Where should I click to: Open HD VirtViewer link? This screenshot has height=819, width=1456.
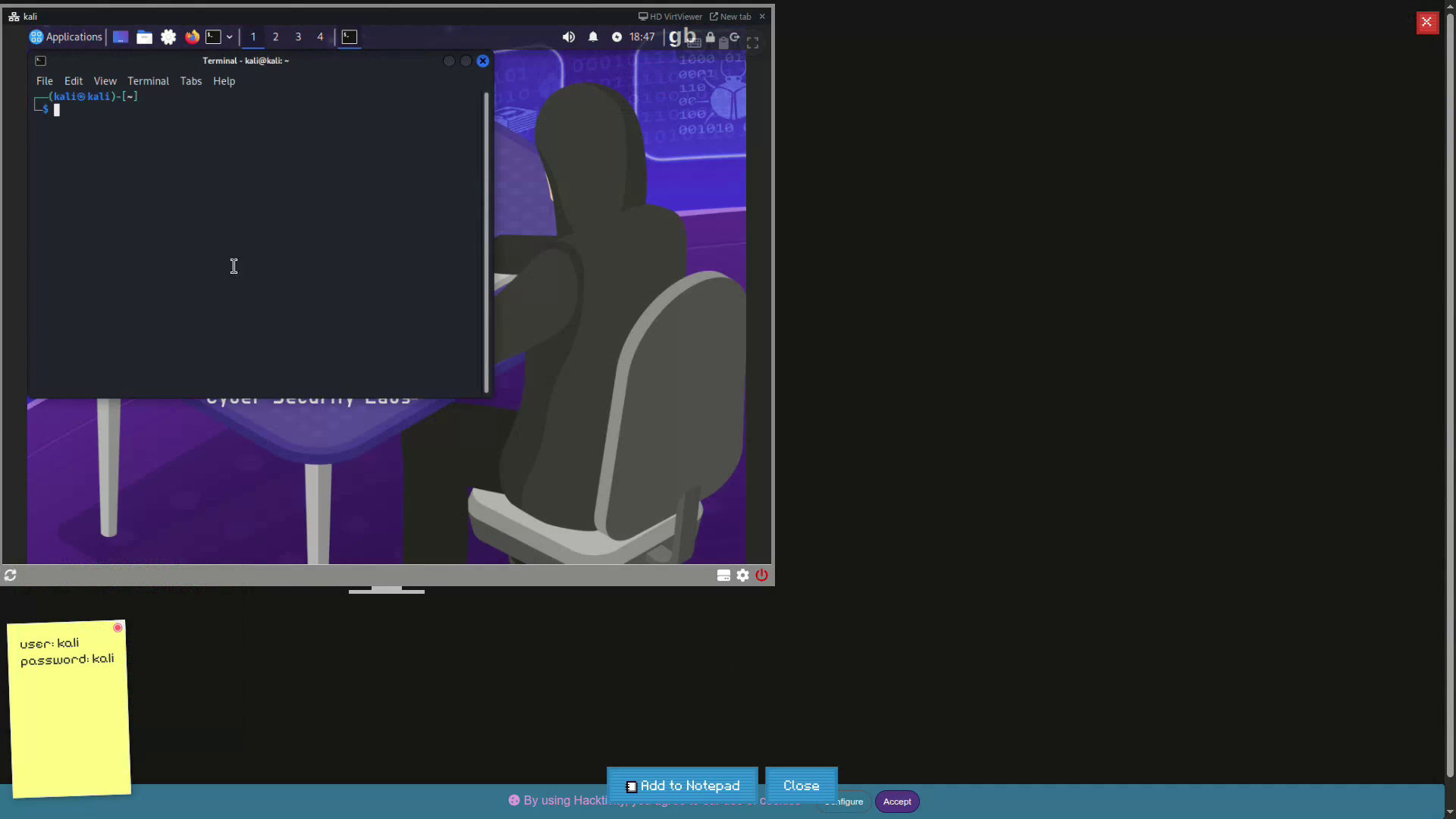click(670, 16)
